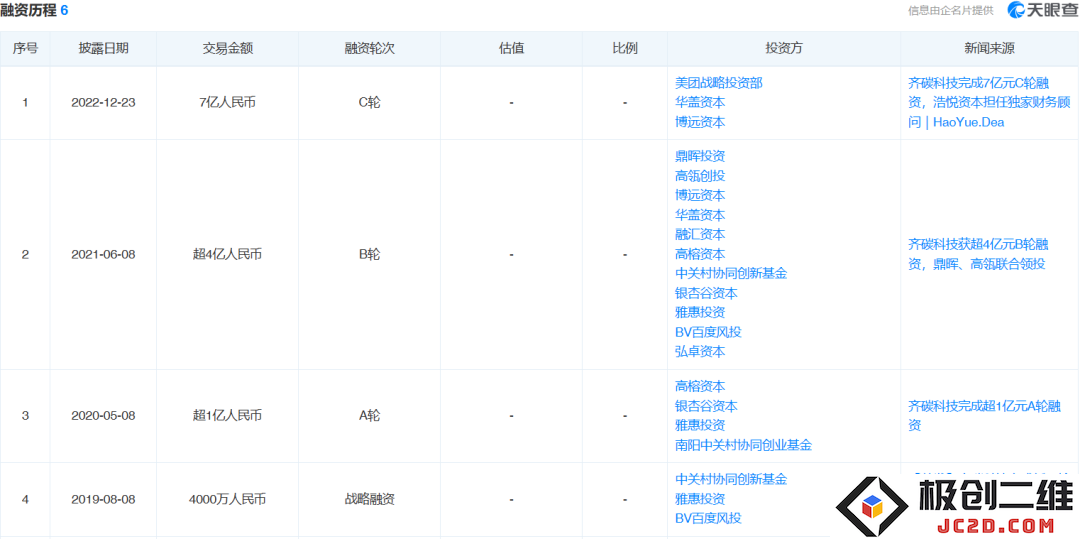The height and width of the screenshot is (539, 1080).
Task: Open news link 齐碳科技完成超1亿元A轮融资
Action: pos(984,416)
